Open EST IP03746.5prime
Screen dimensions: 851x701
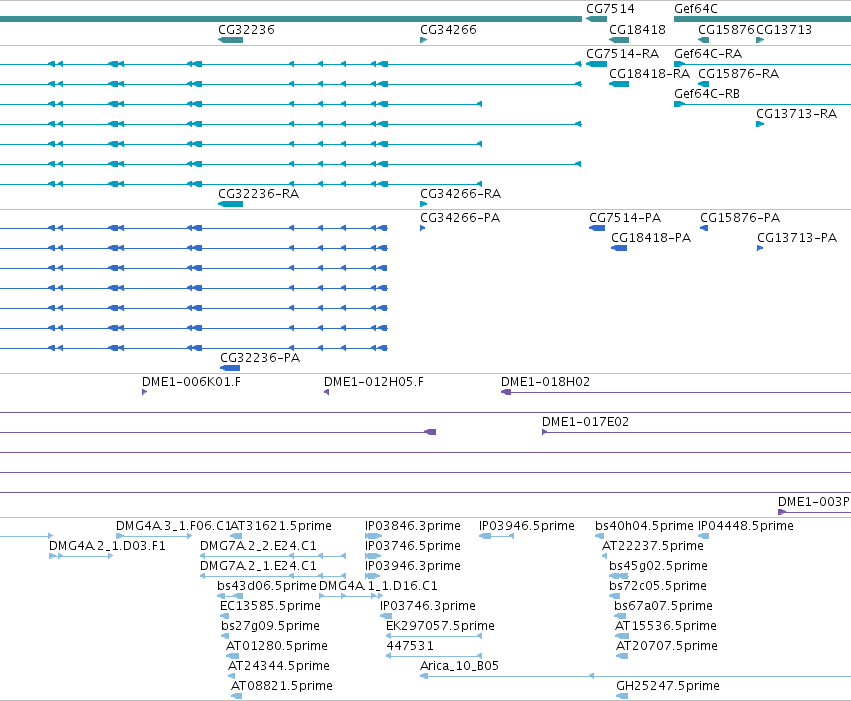[x=412, y=546]
